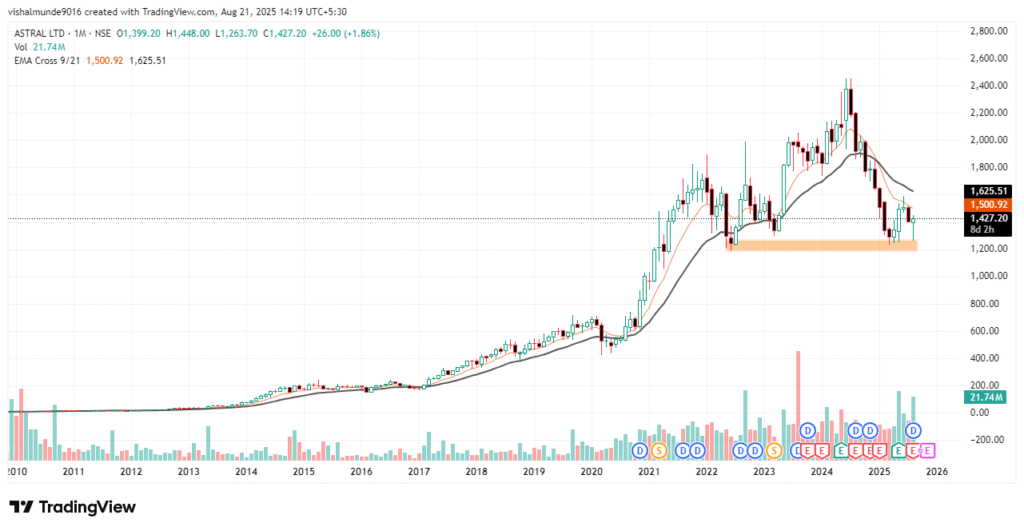Image resolution: width=1024 pixels, height=531 pixels.
Task: Click the 2,800.00 price axis label
Action: (x=989, y=31)
